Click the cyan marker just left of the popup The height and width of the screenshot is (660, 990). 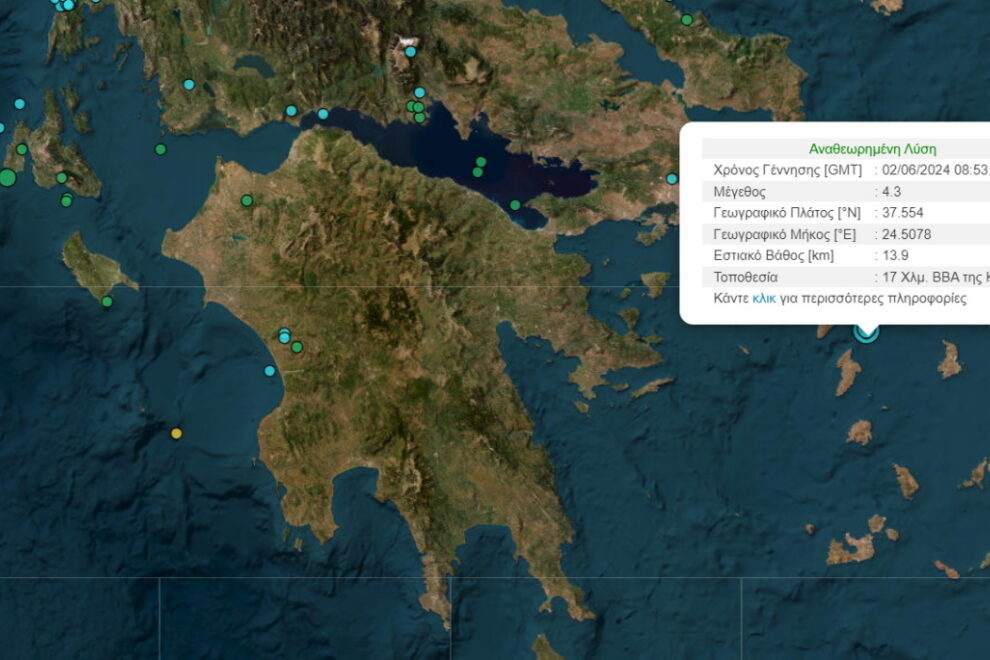pyautogui.click(x=672, y=179)
